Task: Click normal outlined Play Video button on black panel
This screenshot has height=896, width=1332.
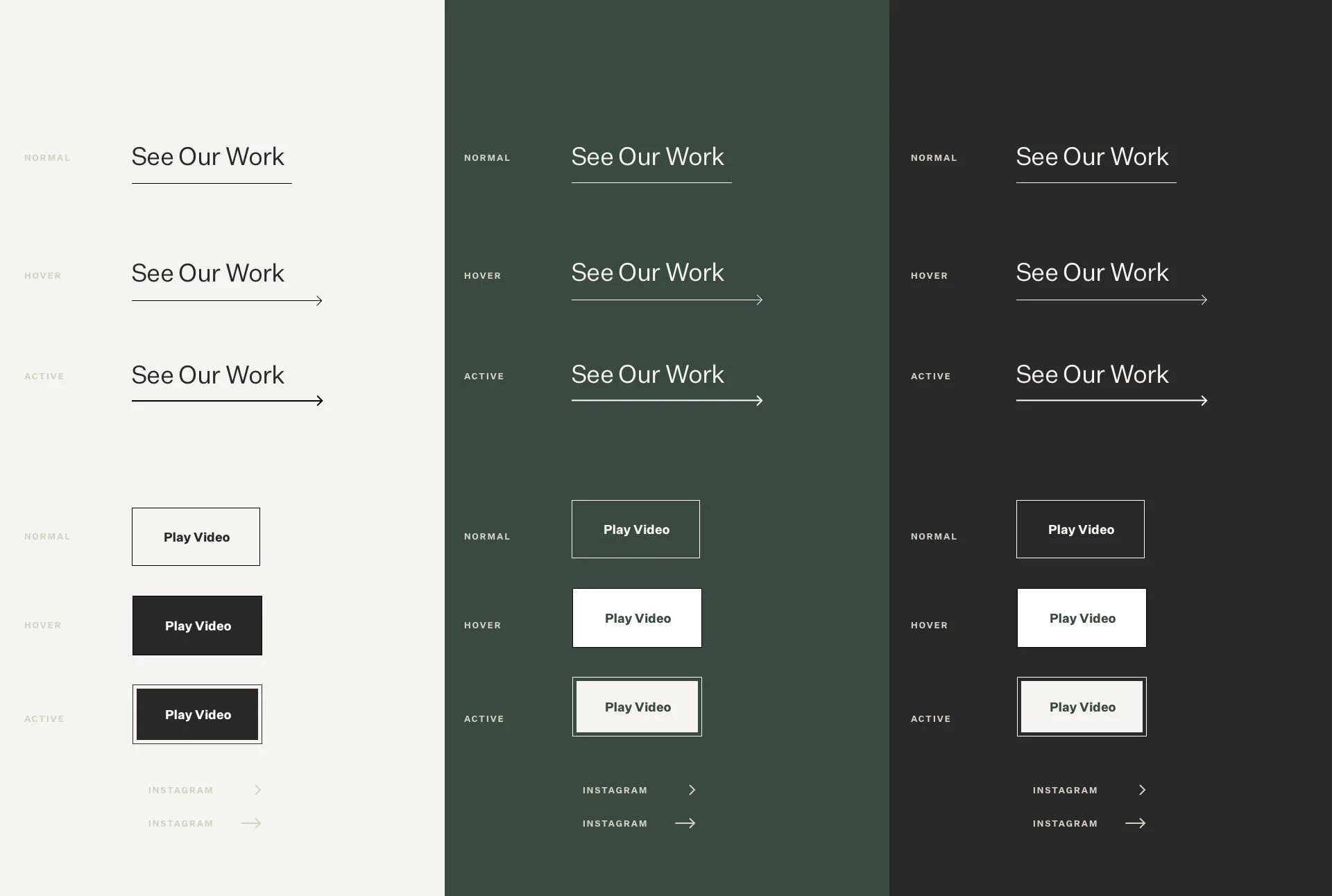Action: 1080,529
